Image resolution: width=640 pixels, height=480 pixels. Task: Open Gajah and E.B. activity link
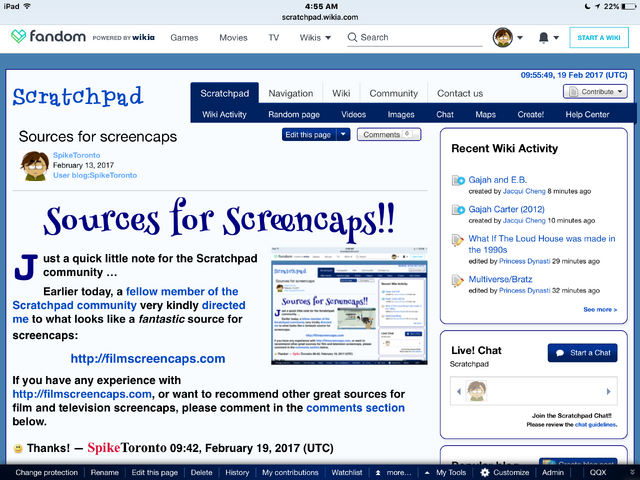498,180
